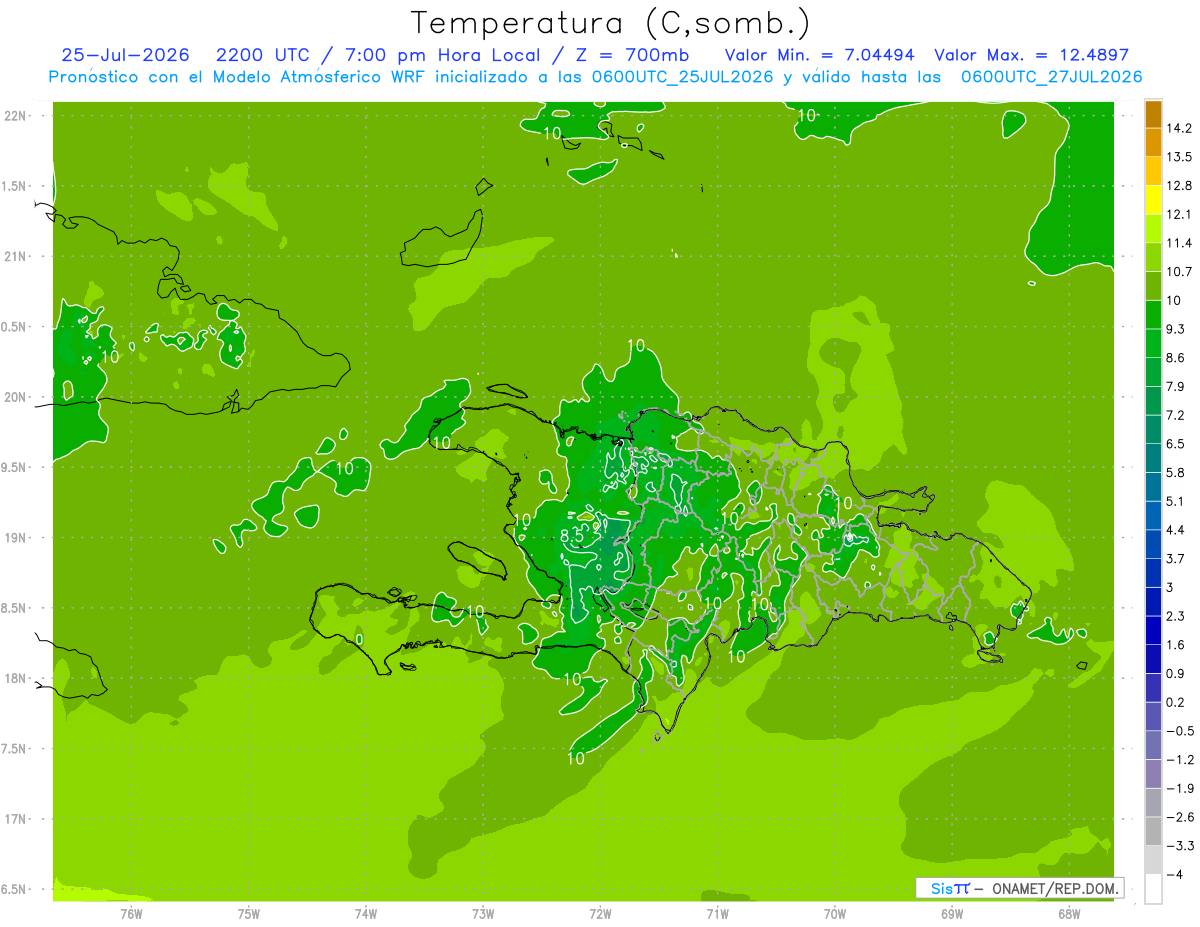Click the "18N" latitude axis label
Viewport: 1200px width, 927px height.
tap(15, 679)
